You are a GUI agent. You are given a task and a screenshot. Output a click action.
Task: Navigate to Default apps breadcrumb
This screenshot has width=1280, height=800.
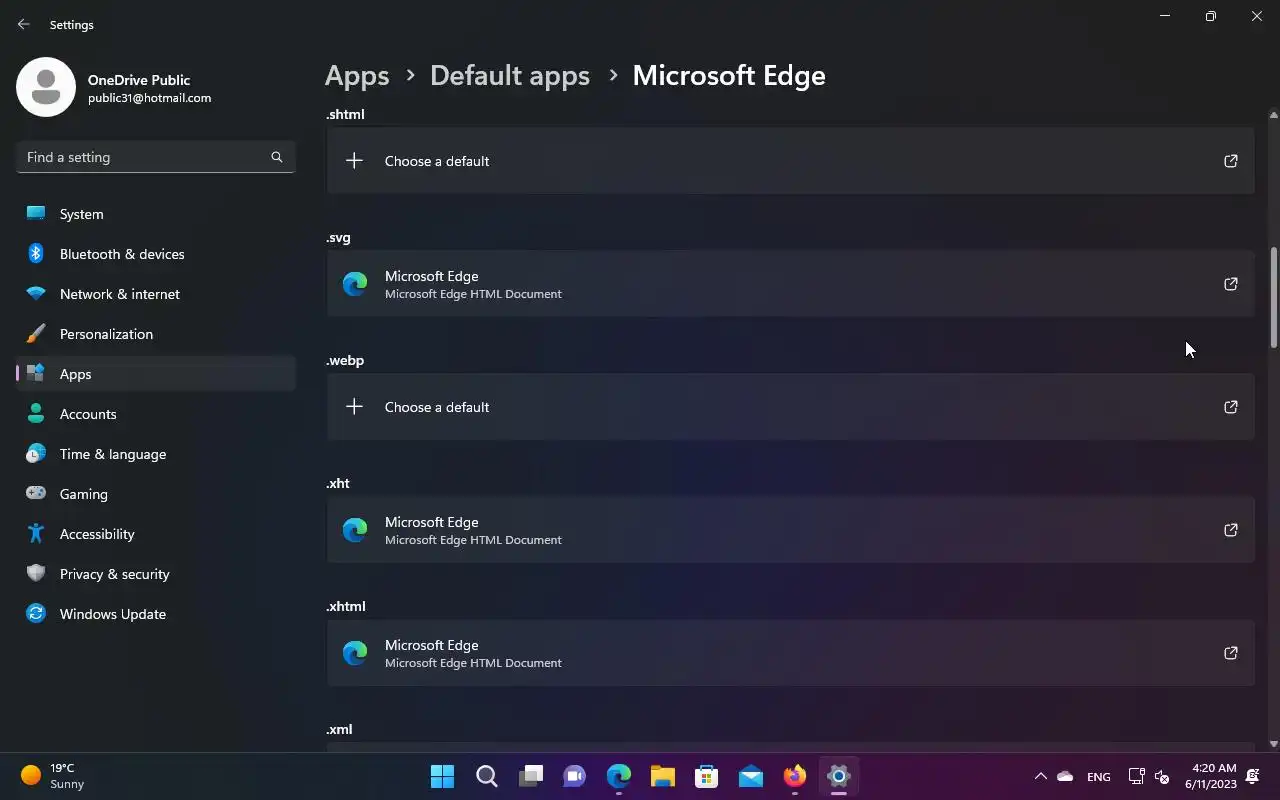click(x=510, y=76)
